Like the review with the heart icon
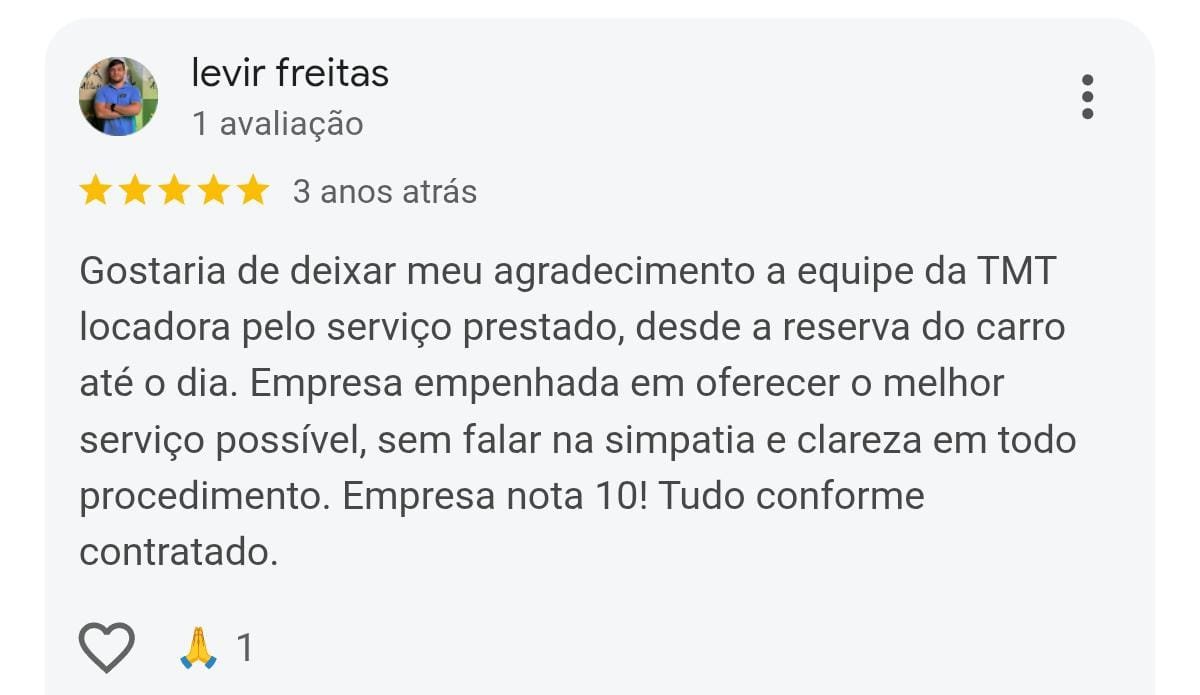Image resolution: width=1200 pixels, height=695 pixels. click(x=107, y=647)
